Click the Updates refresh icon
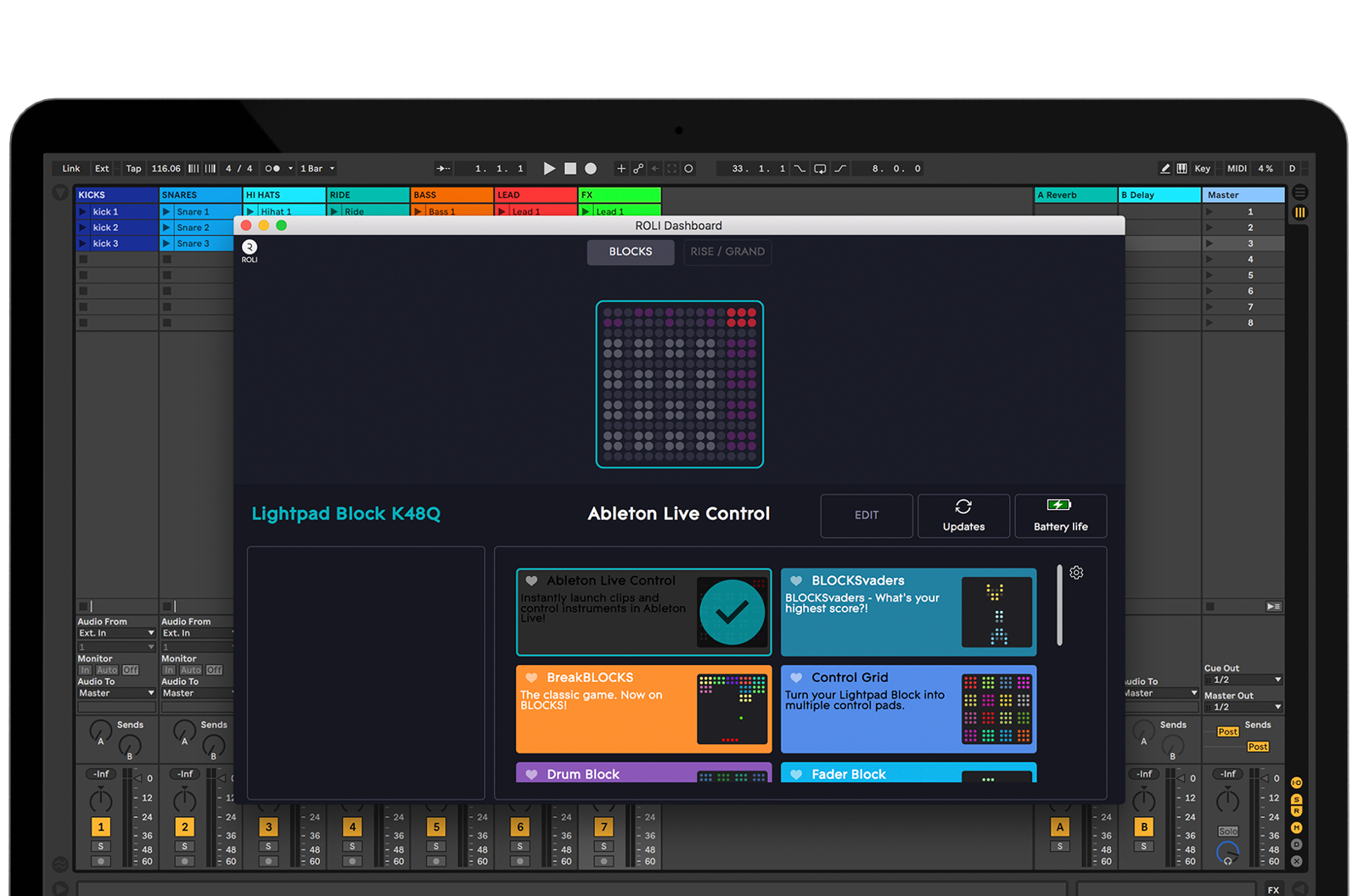This screenshot has height=896, width=1358. (963, 507)
